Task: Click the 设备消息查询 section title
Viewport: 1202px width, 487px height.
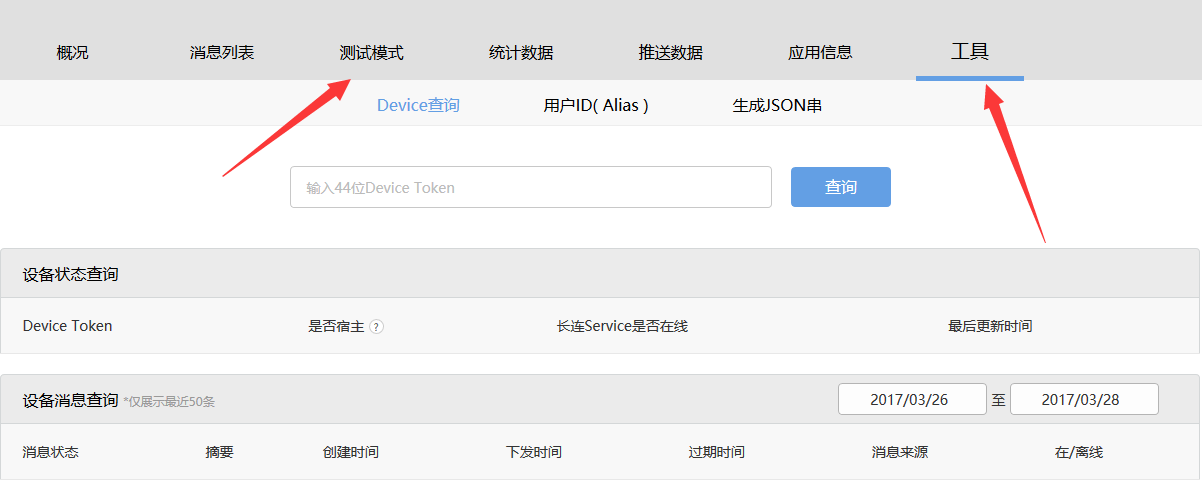Action: 70,400
